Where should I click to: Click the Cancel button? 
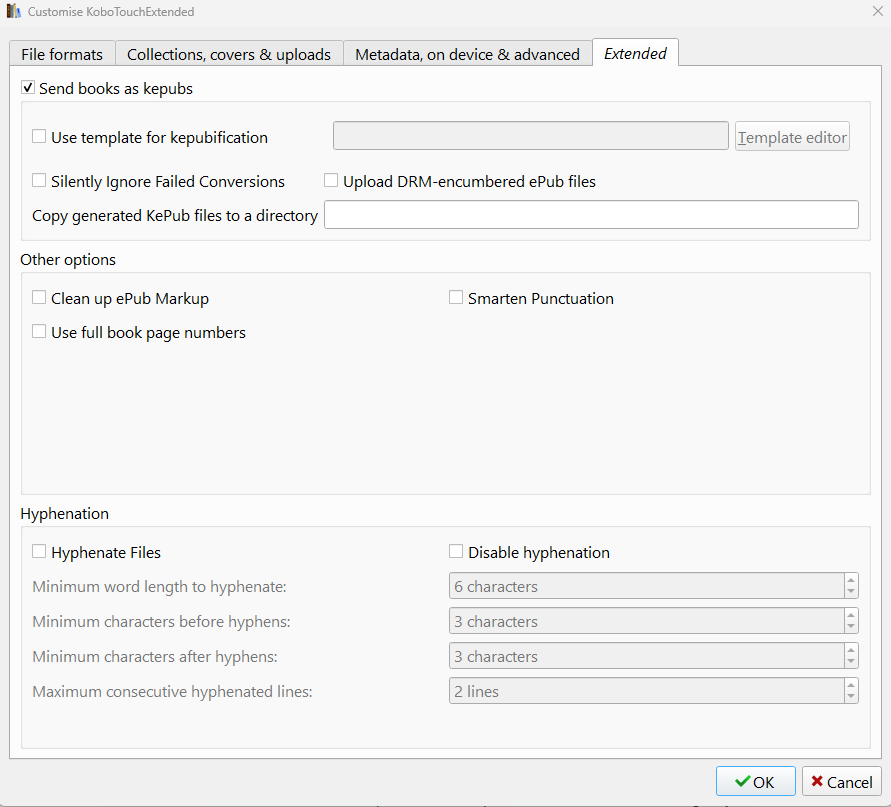(841, 782)
